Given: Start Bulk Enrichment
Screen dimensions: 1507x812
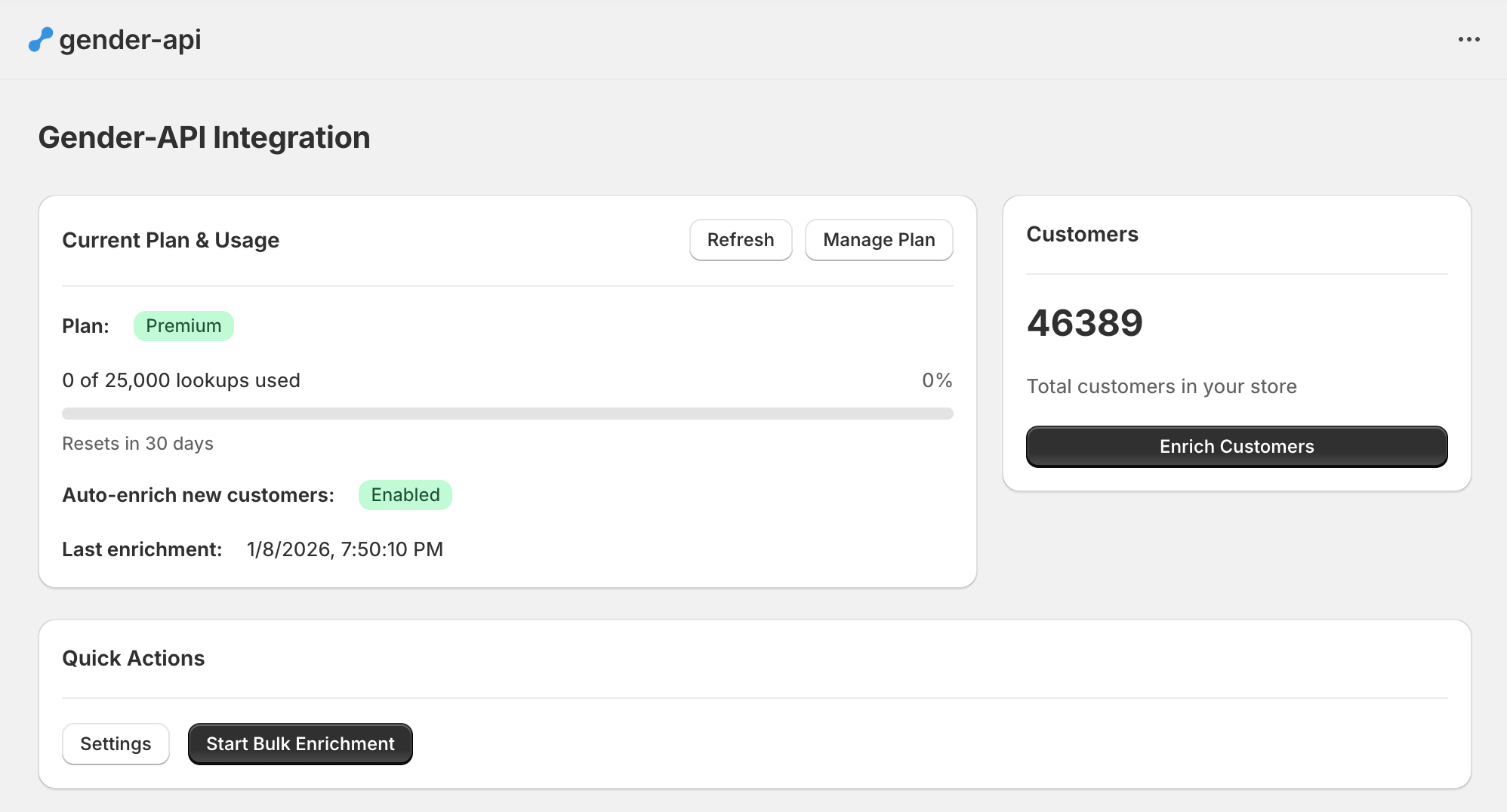Looking at the screenshot, I should [300, 744].
